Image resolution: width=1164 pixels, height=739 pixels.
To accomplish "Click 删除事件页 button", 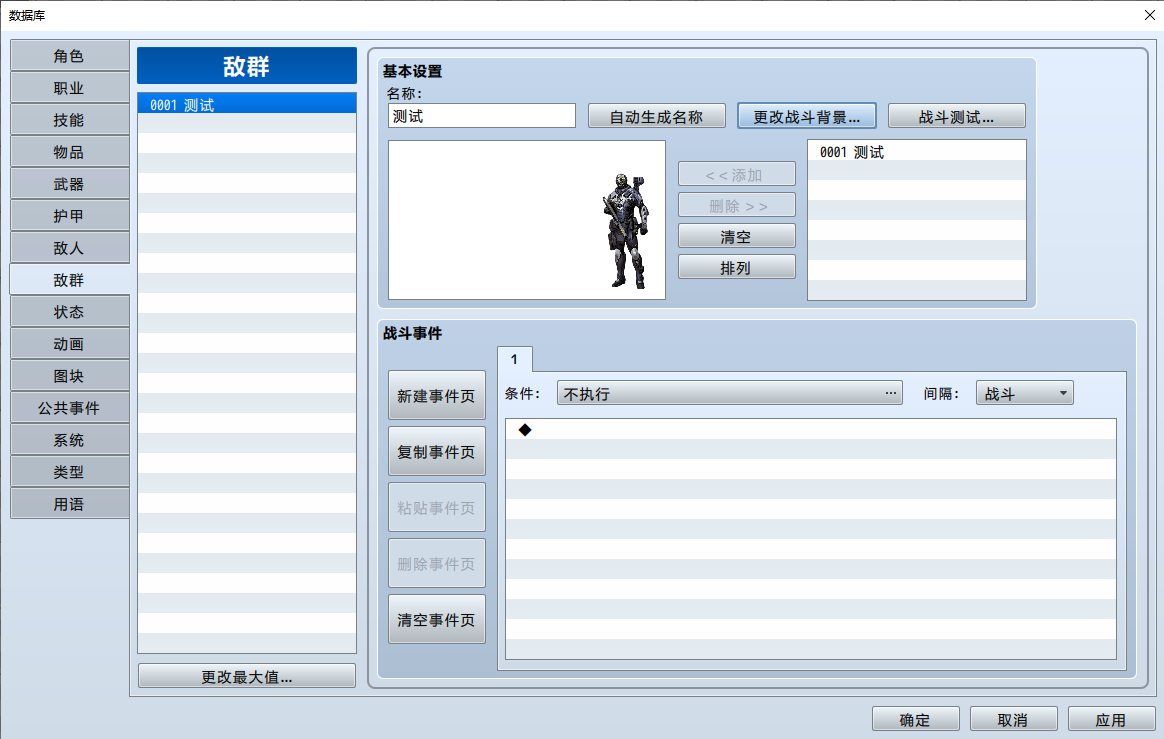I will (x=436, y=563).
